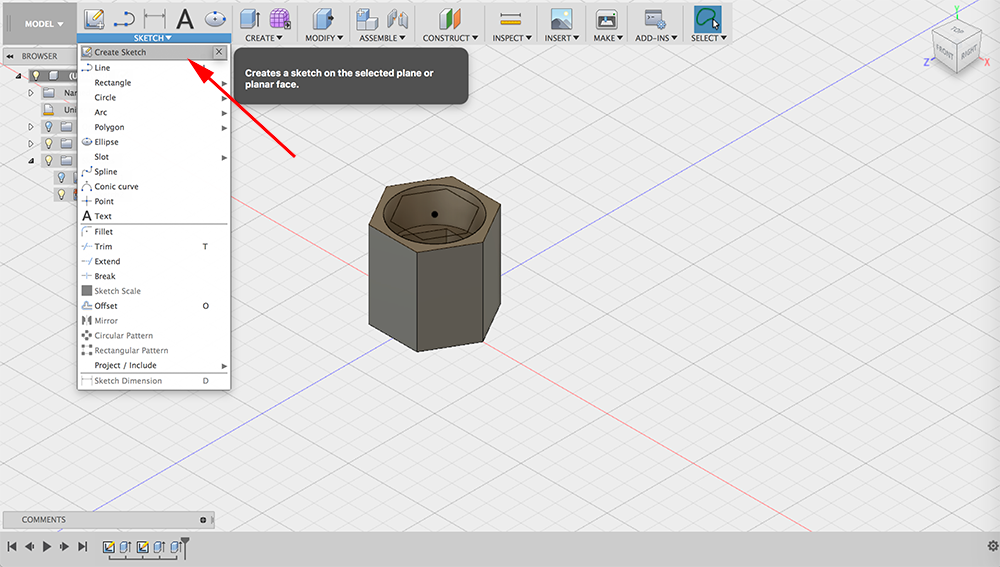Choose Fillet from the Sketch menu
This screenshot has width=1000, height=567.
(154, 232)
